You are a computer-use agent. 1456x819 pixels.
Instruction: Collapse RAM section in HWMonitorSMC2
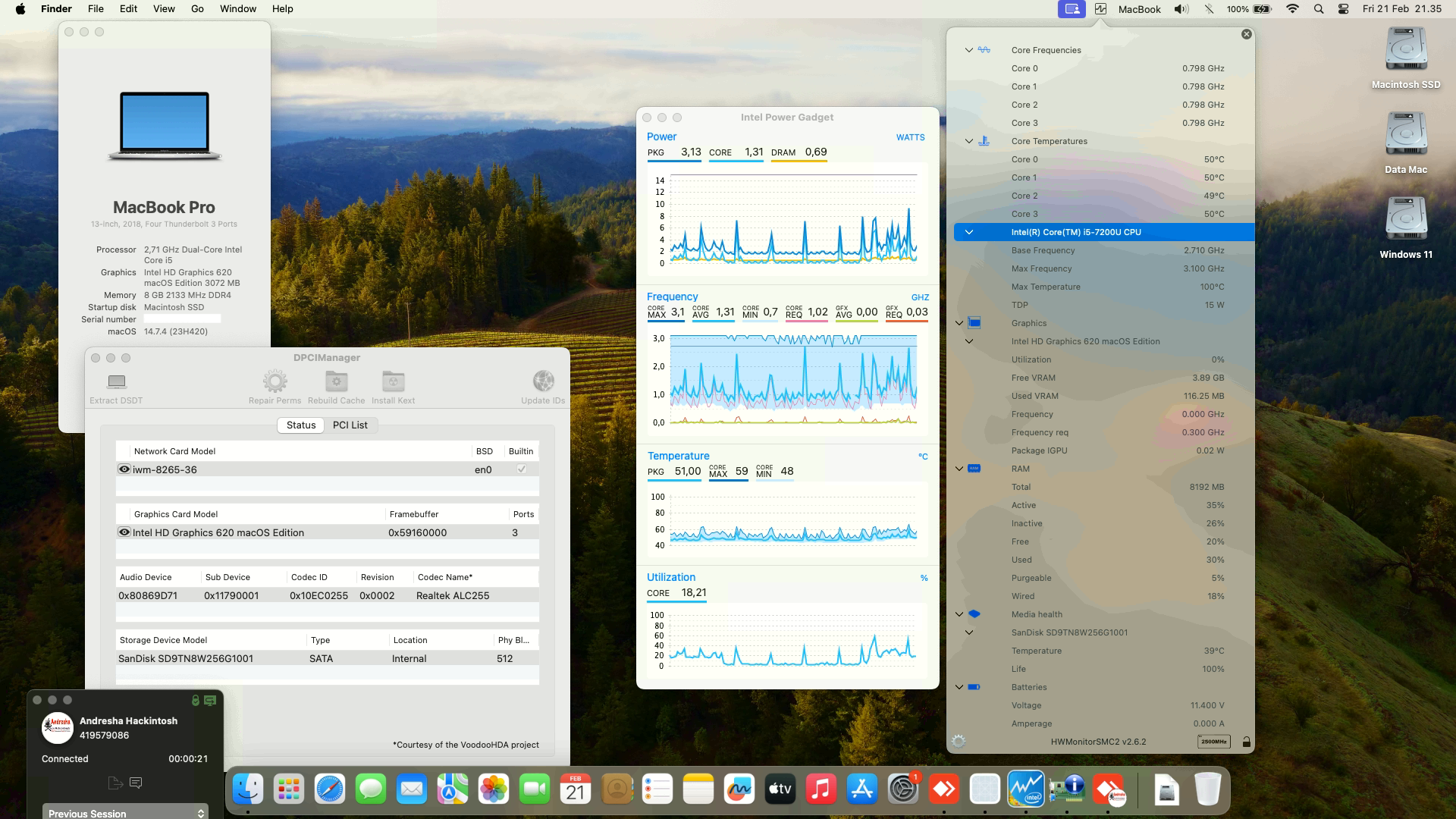[x=959, y=469]
